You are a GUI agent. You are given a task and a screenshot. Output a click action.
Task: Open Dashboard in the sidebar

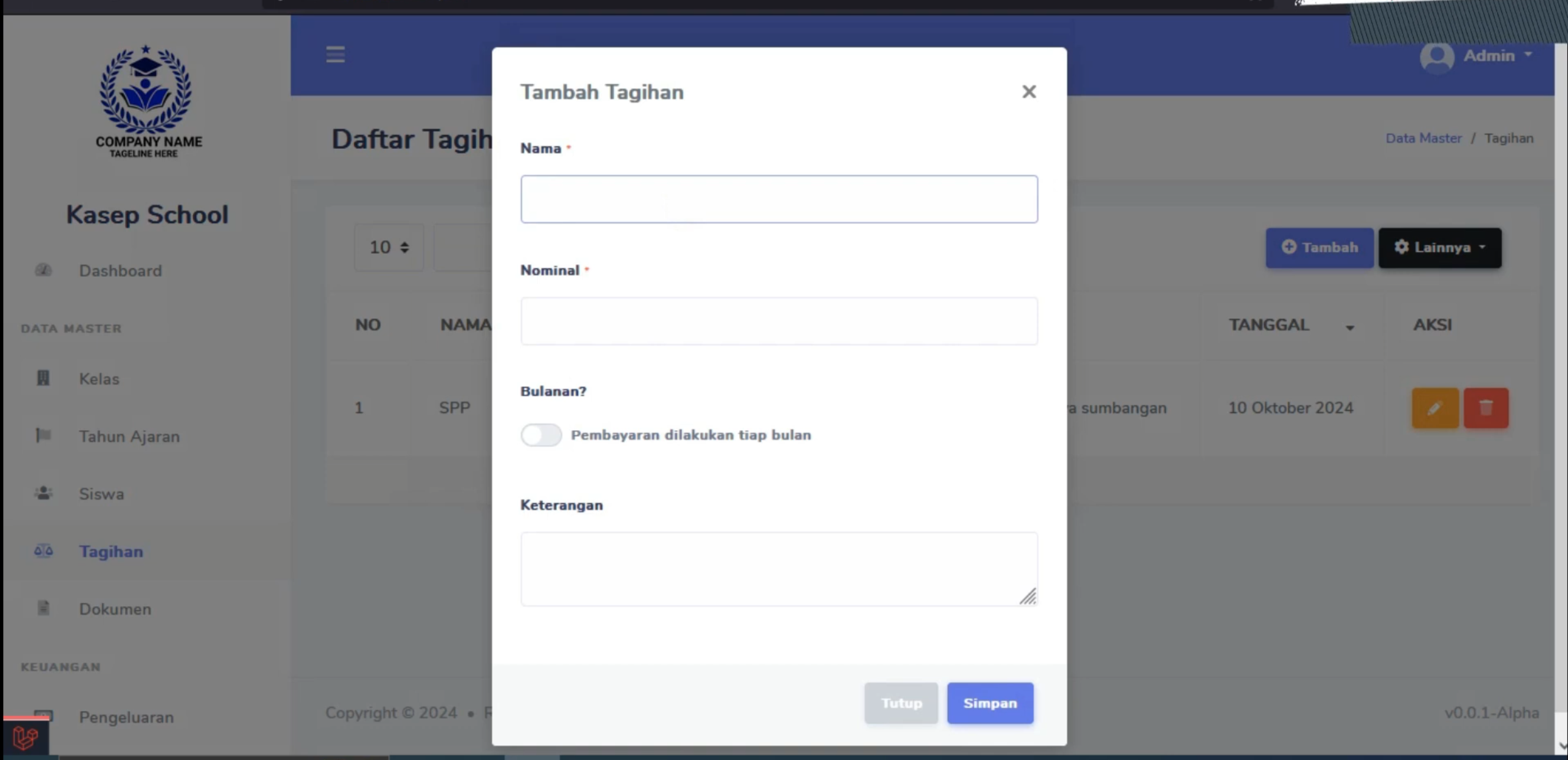coord(120,271)
